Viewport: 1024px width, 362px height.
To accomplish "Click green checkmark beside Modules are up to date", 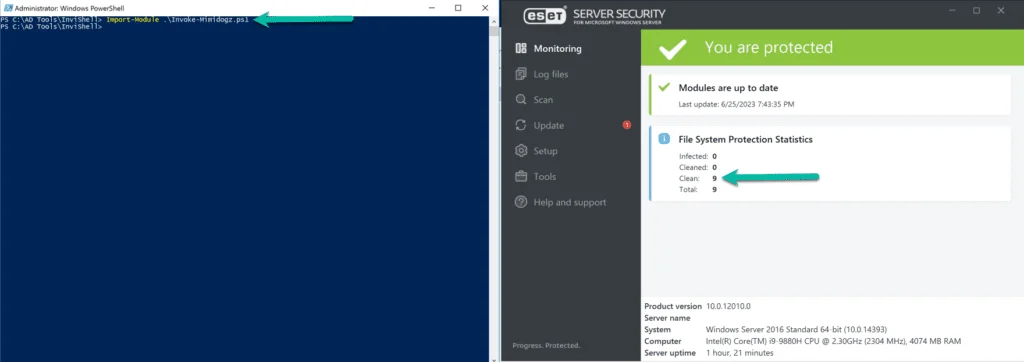I will [x=664, y=87].
